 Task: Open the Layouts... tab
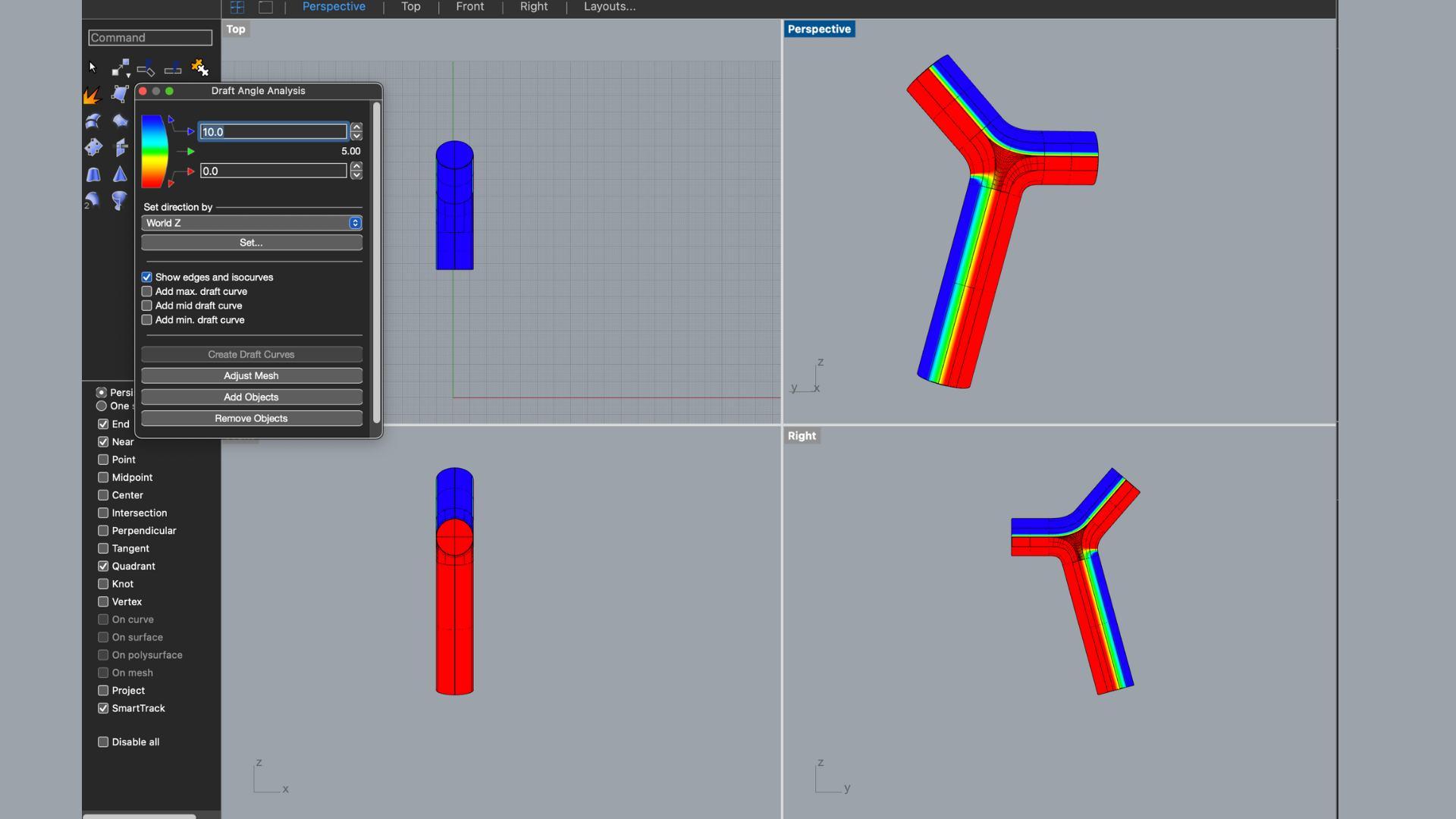click(609, 7)
